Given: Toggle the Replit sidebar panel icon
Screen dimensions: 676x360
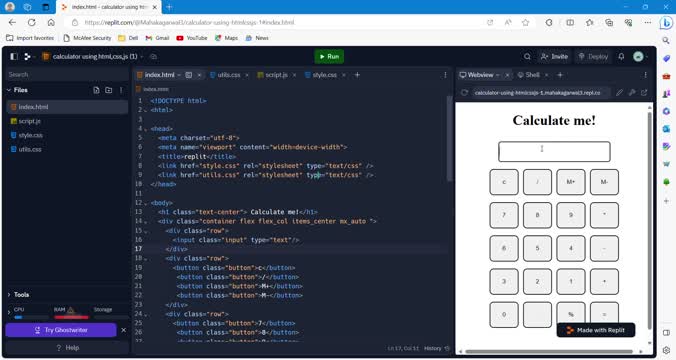Looking at the screenshot, I should [14, 56].
